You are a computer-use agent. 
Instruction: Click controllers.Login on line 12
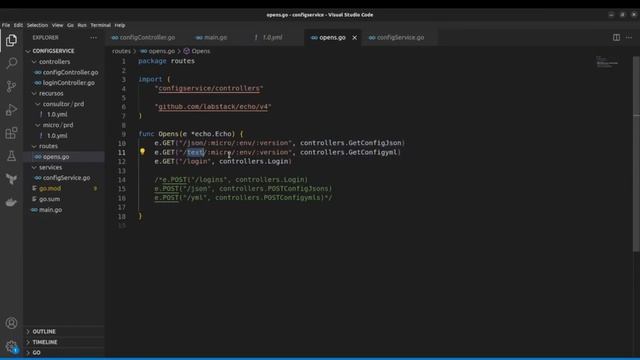click(253, 162)
